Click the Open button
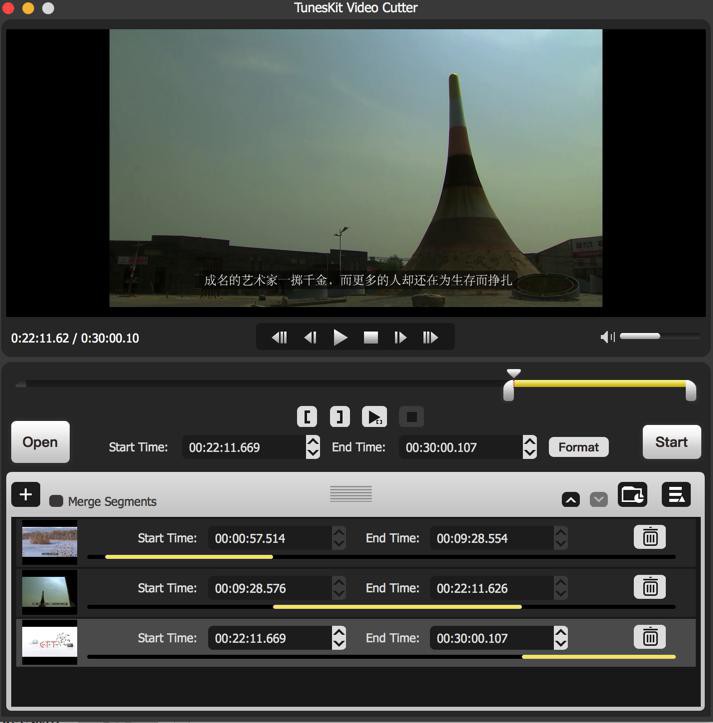This screenshot has height=723, width=713. click(x=41, y=442)
